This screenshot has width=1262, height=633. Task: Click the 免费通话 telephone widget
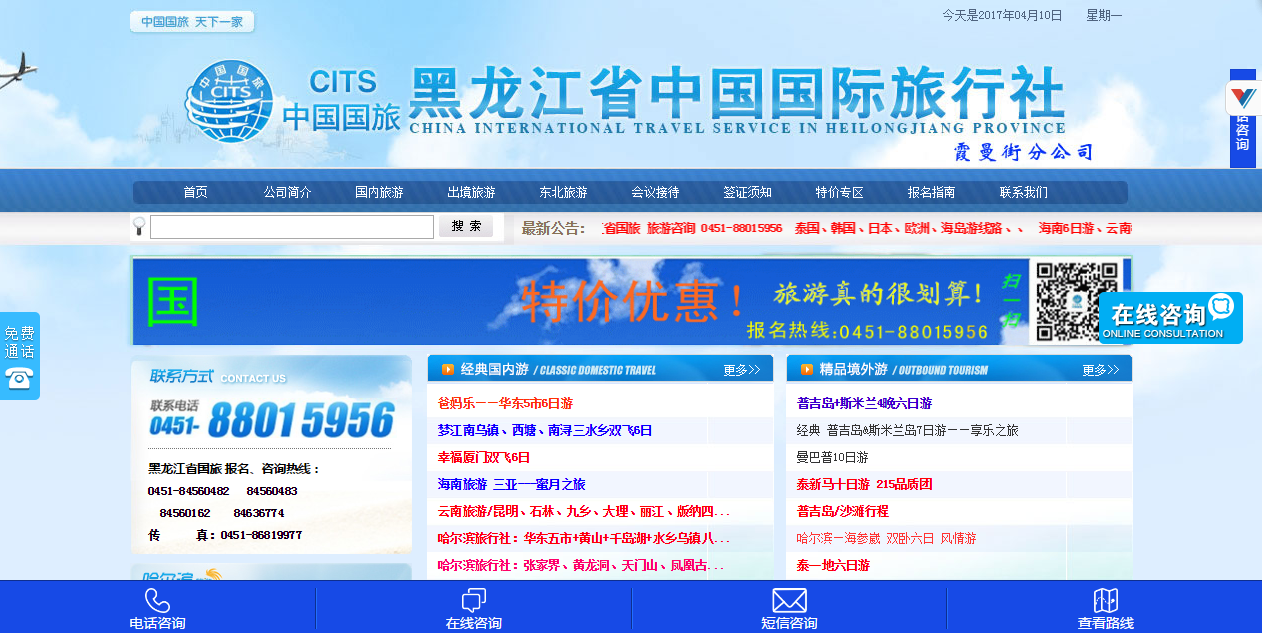tap(19, 356)
